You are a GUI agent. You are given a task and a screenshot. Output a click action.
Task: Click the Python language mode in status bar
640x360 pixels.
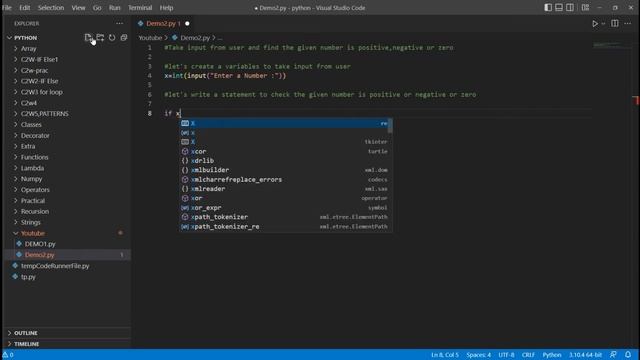[x=551, y=355]
